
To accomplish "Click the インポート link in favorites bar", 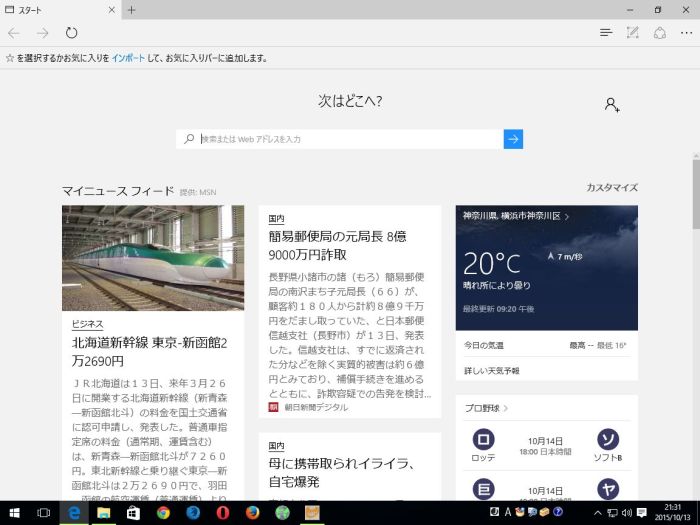I will pos(128,58).
